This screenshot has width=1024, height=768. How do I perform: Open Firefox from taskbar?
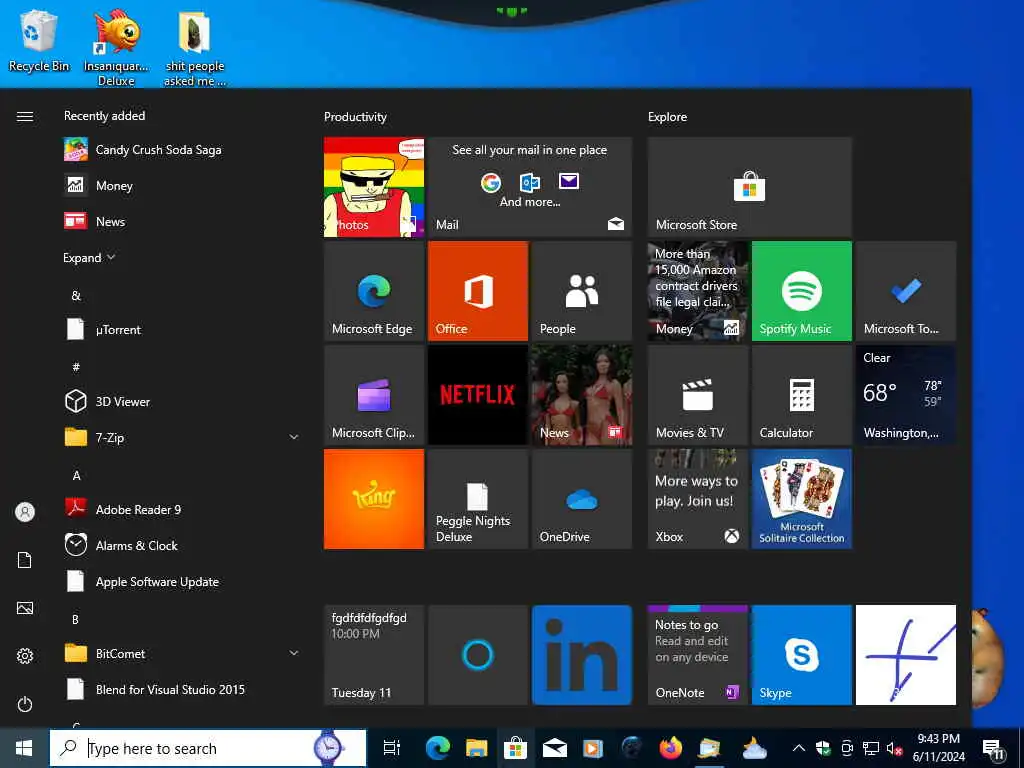[670, 748]
